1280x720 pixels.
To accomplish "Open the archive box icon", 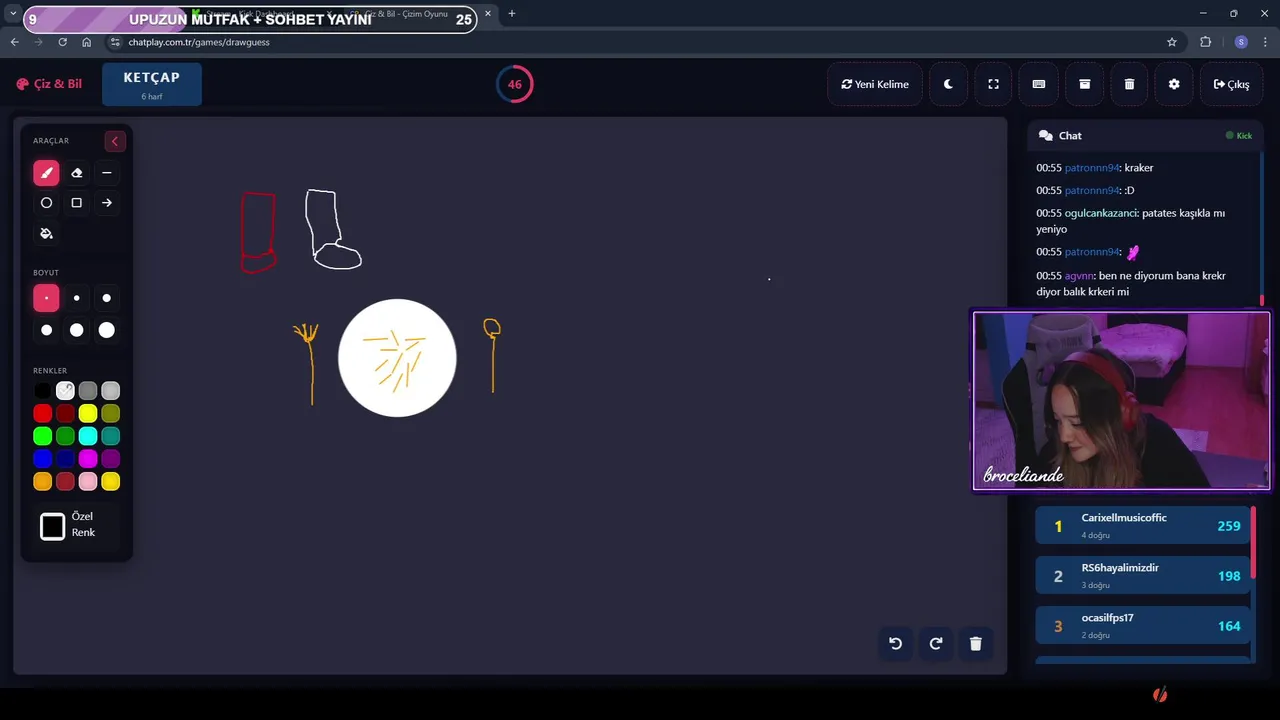I will 1084,84.
